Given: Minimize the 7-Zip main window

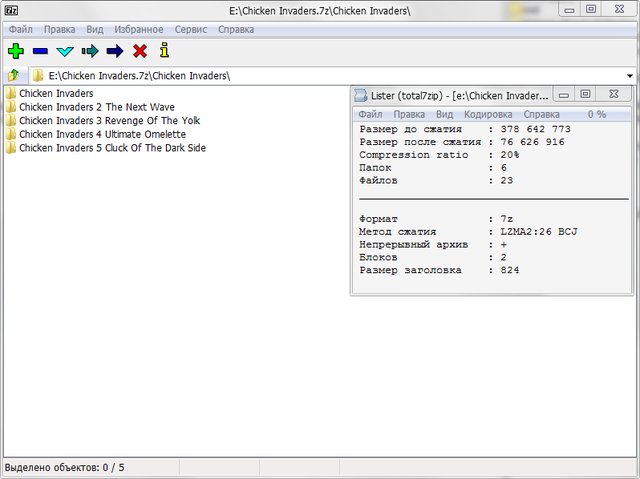Looking at the screenshot, I should pos(569,10).
